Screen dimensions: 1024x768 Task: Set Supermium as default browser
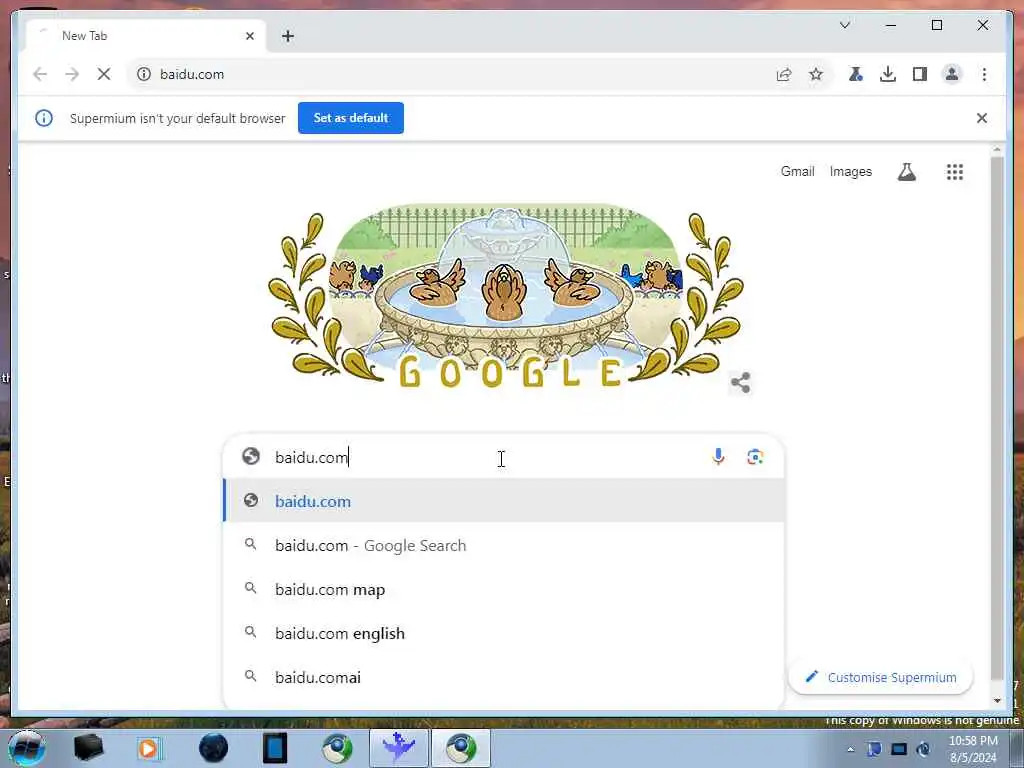click(x=351, y=118)
